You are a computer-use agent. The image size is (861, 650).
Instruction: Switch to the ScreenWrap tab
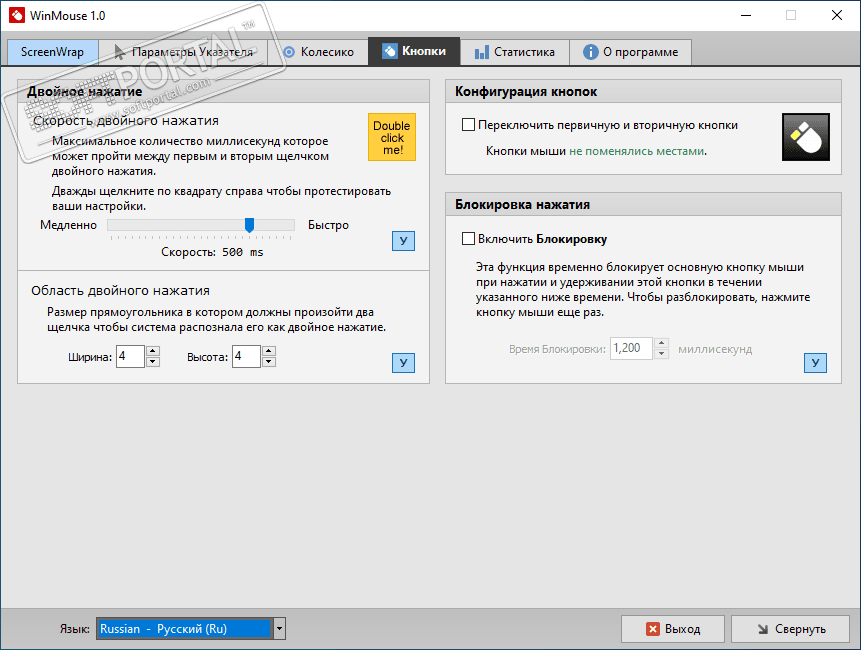53,52
